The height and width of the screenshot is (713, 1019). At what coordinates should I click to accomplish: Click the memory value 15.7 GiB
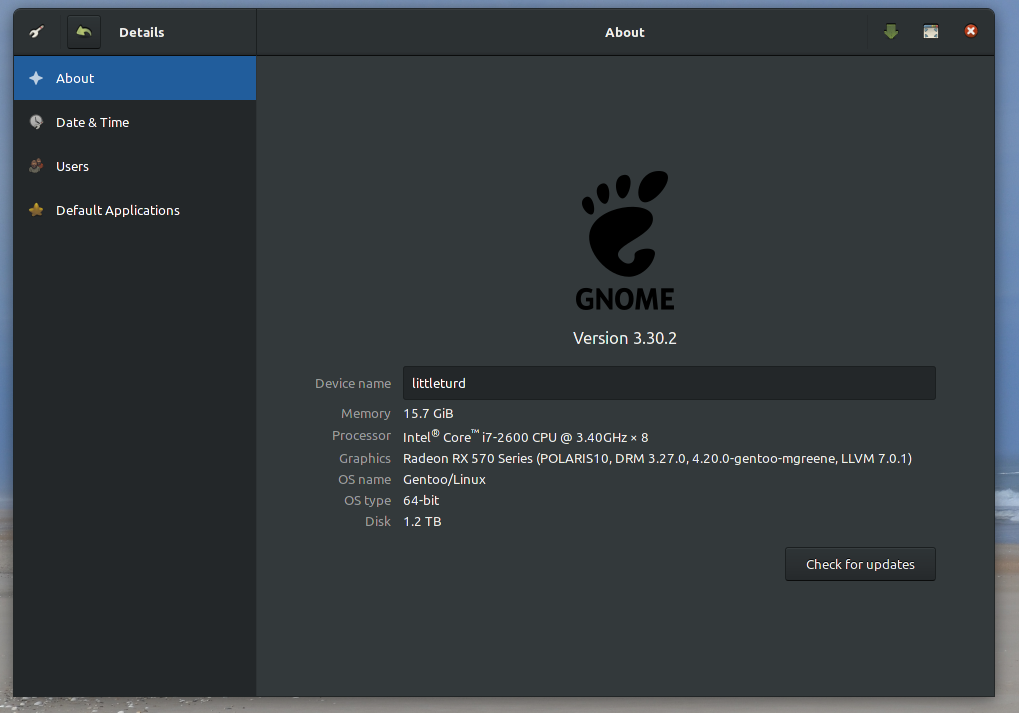428,413
